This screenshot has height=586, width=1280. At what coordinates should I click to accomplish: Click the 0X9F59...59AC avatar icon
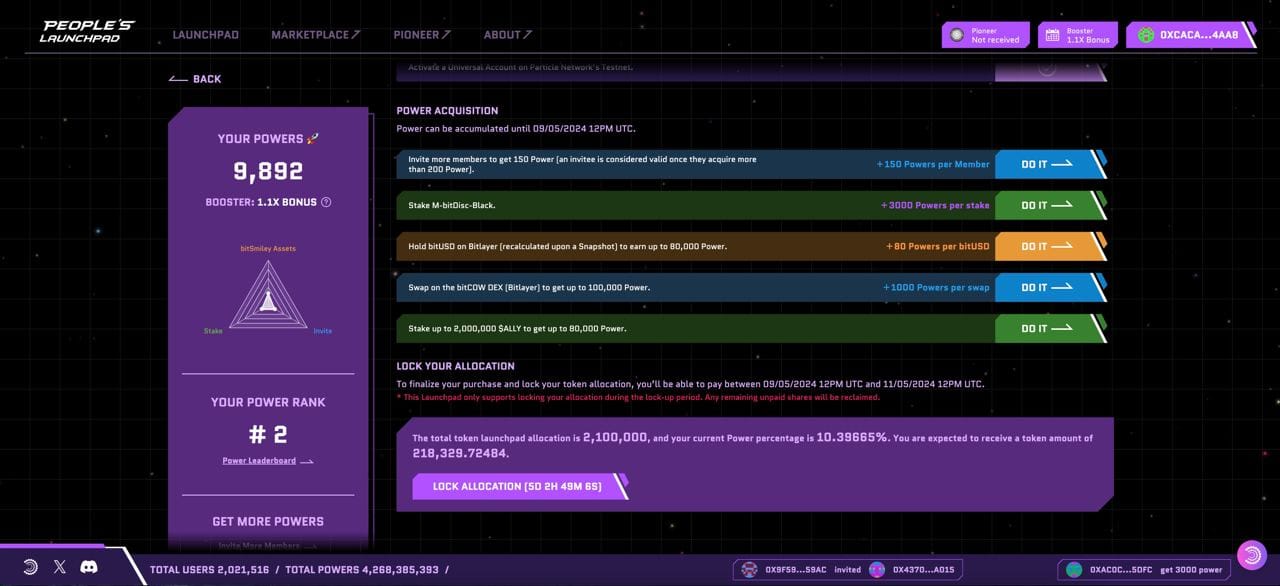click(x=750, y=570)
